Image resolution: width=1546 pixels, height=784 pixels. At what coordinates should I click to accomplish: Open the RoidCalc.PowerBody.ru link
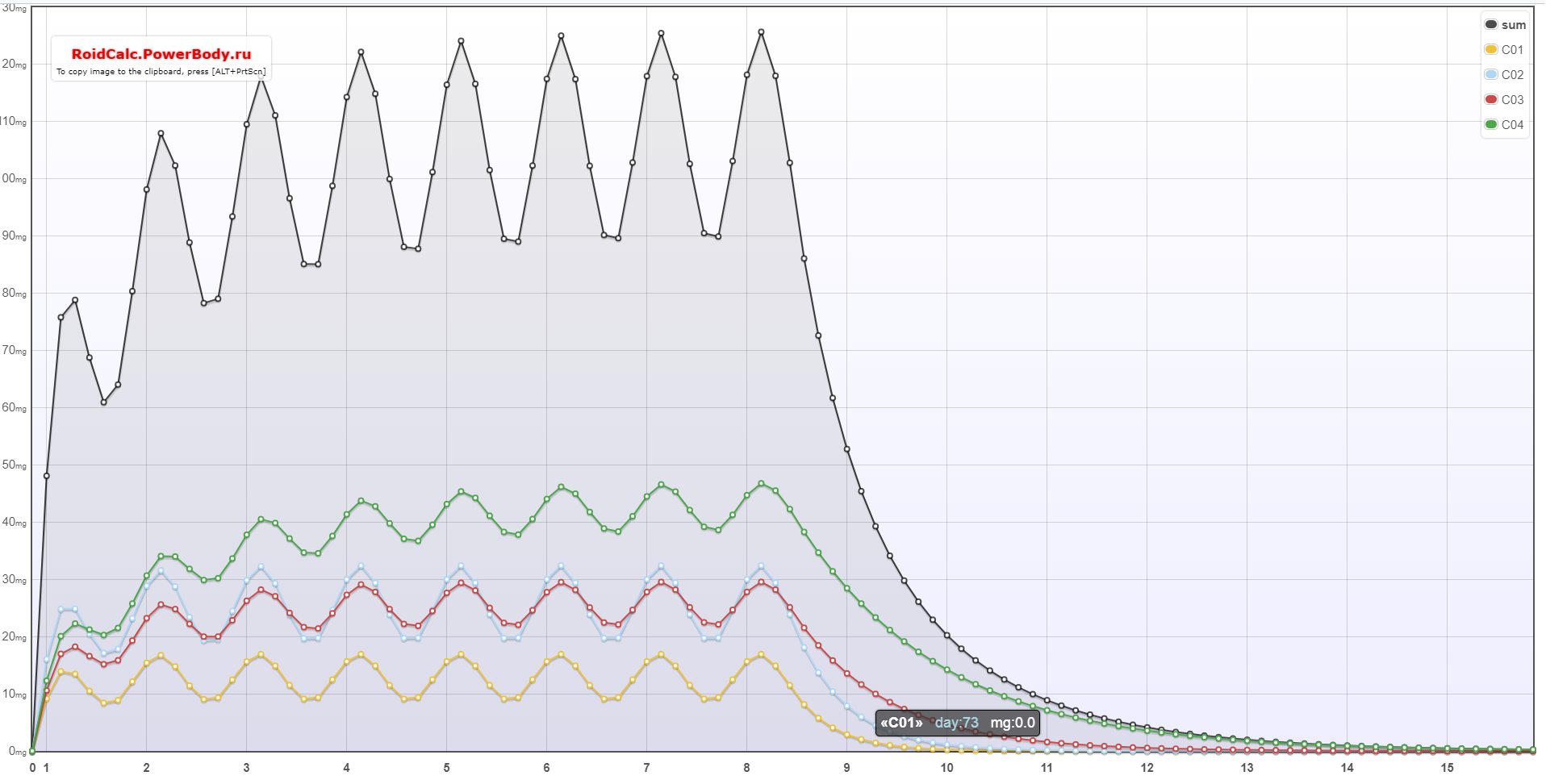tap(161, 54)
